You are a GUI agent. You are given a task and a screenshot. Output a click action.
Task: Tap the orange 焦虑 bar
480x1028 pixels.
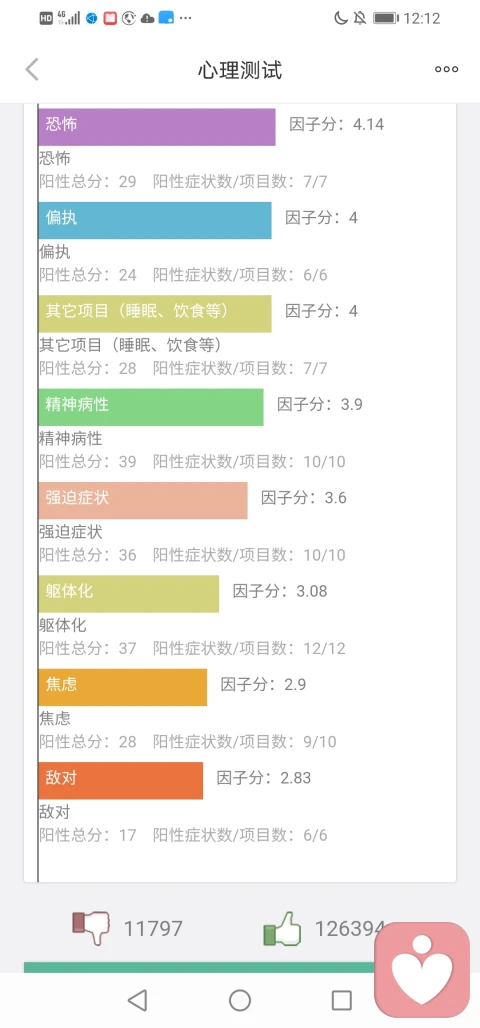[x=123, y=687]
